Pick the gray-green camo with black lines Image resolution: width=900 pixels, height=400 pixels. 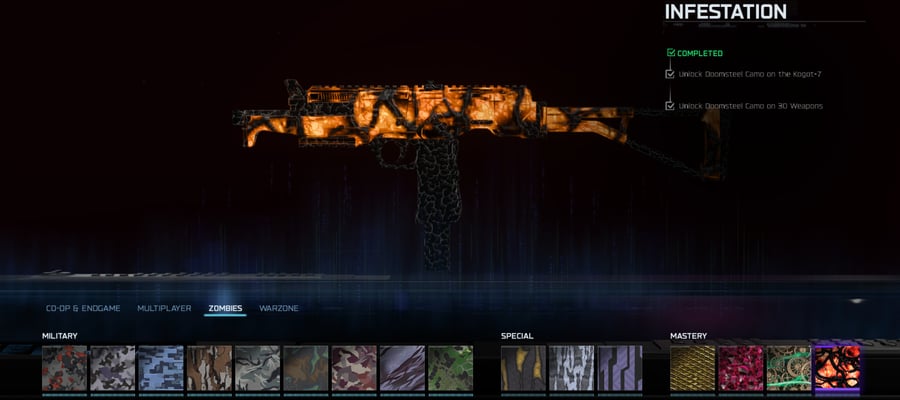coord(258,368)
